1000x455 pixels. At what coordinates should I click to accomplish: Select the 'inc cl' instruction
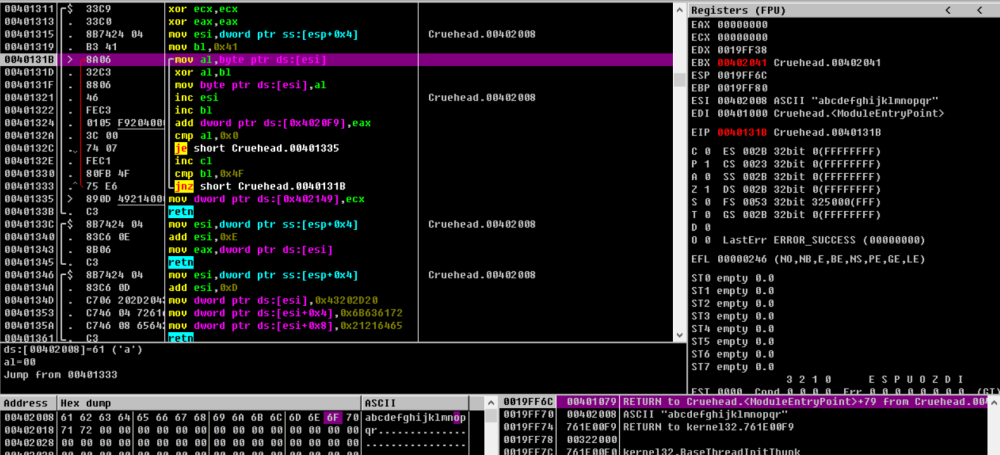tap(337, 161)
